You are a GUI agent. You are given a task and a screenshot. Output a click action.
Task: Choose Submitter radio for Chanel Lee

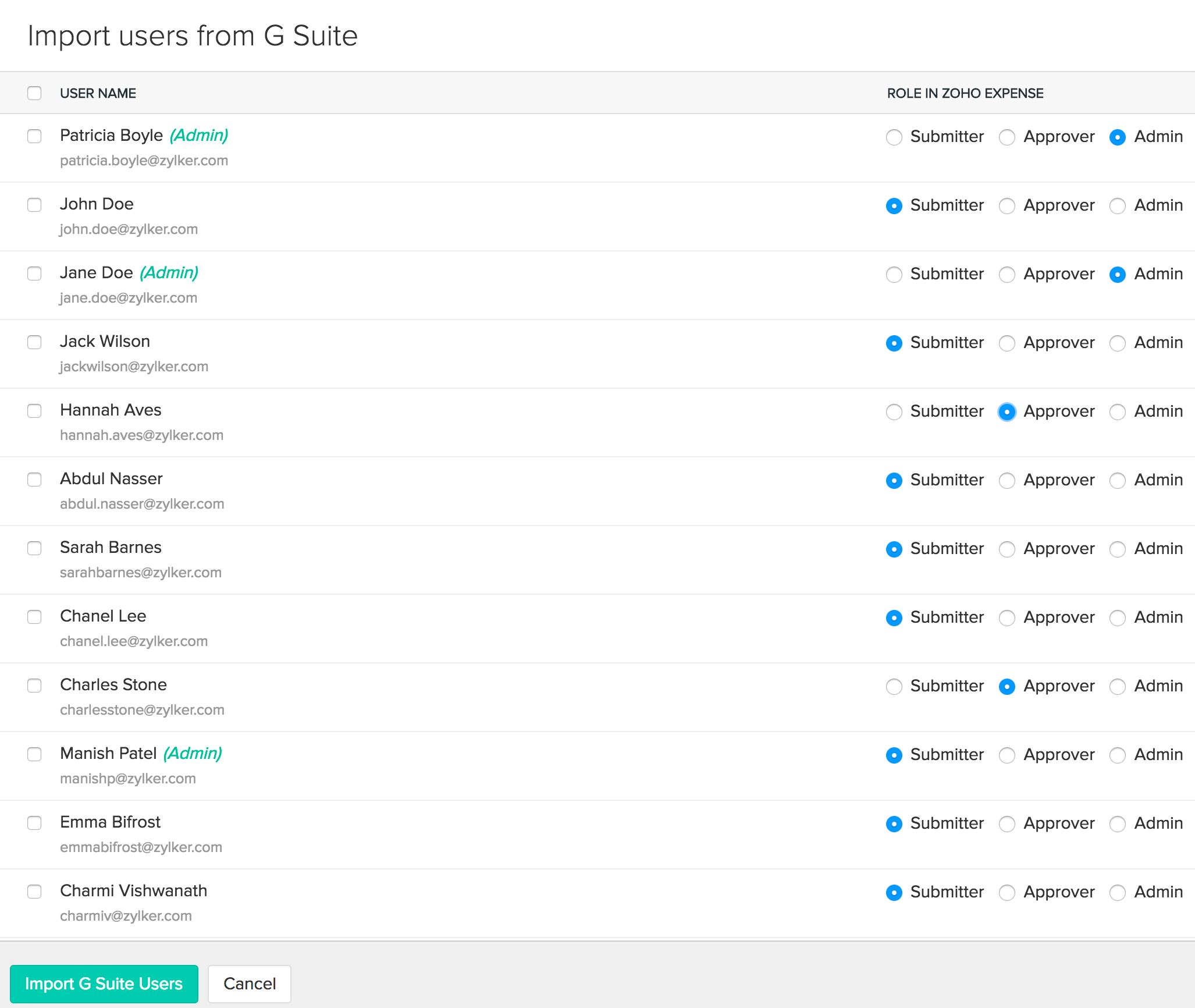click(894, 618)
